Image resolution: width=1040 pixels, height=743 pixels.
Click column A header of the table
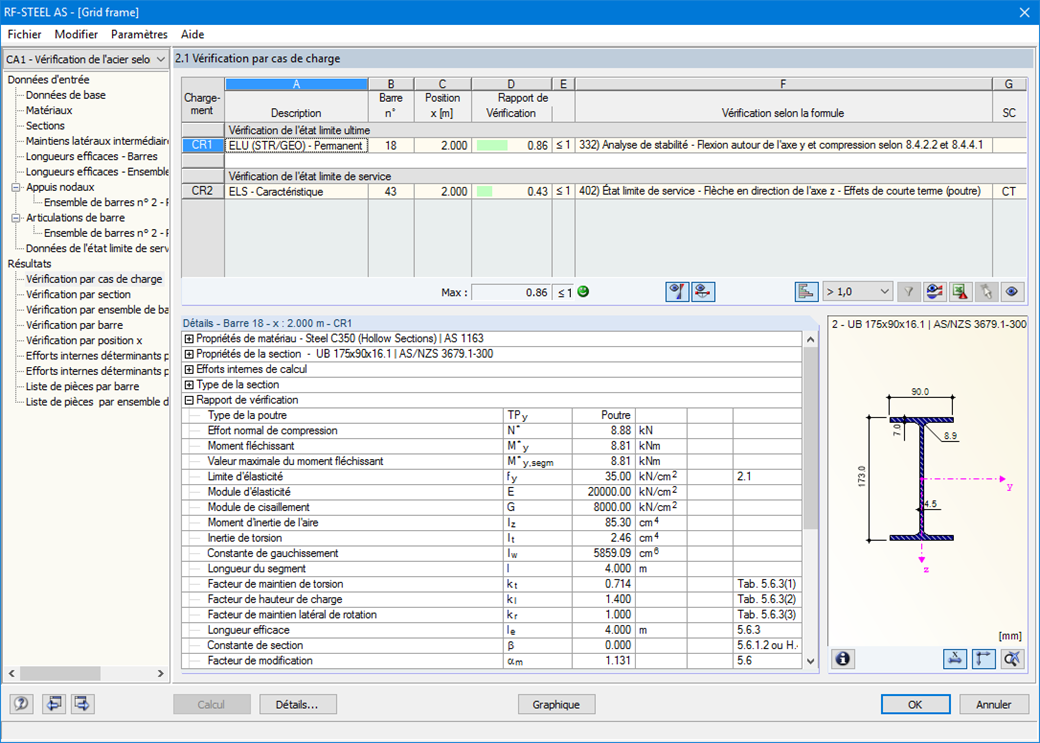pyautogui.click(x=296, y=84)
